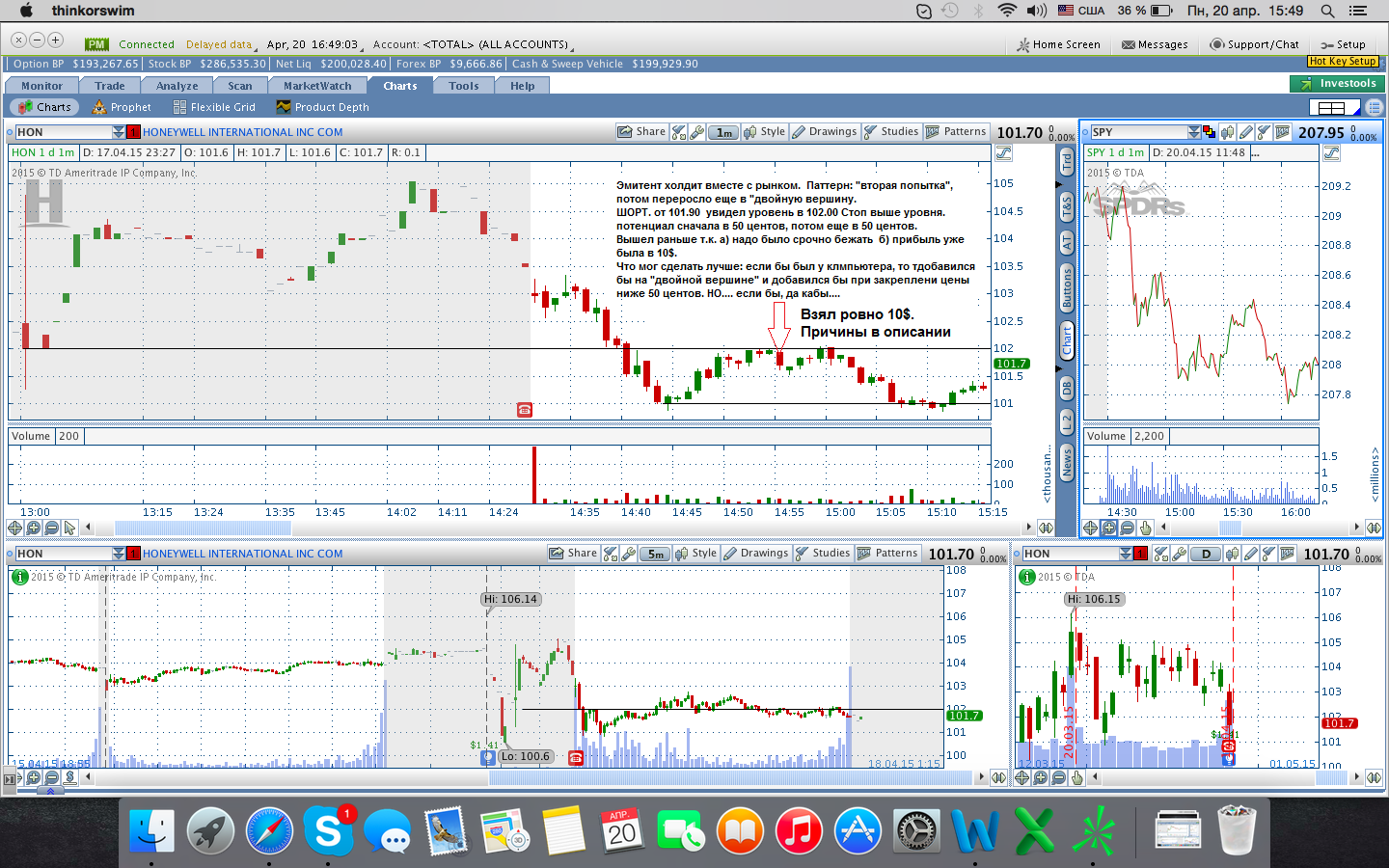
Task: Expand the HON symbol dropdown in 1m chart
Action: (119, 132)
